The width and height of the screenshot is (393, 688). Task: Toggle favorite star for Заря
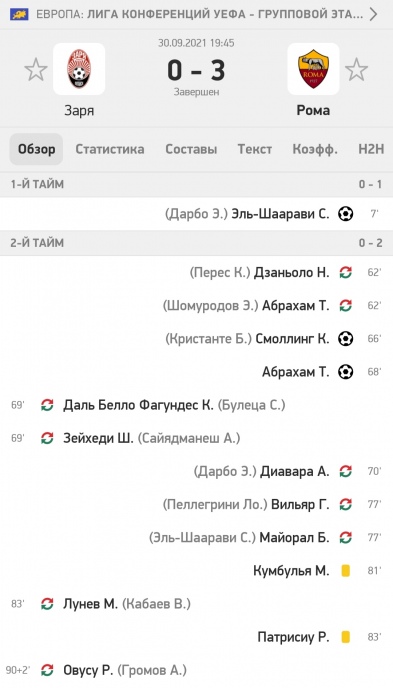(36, 70)
